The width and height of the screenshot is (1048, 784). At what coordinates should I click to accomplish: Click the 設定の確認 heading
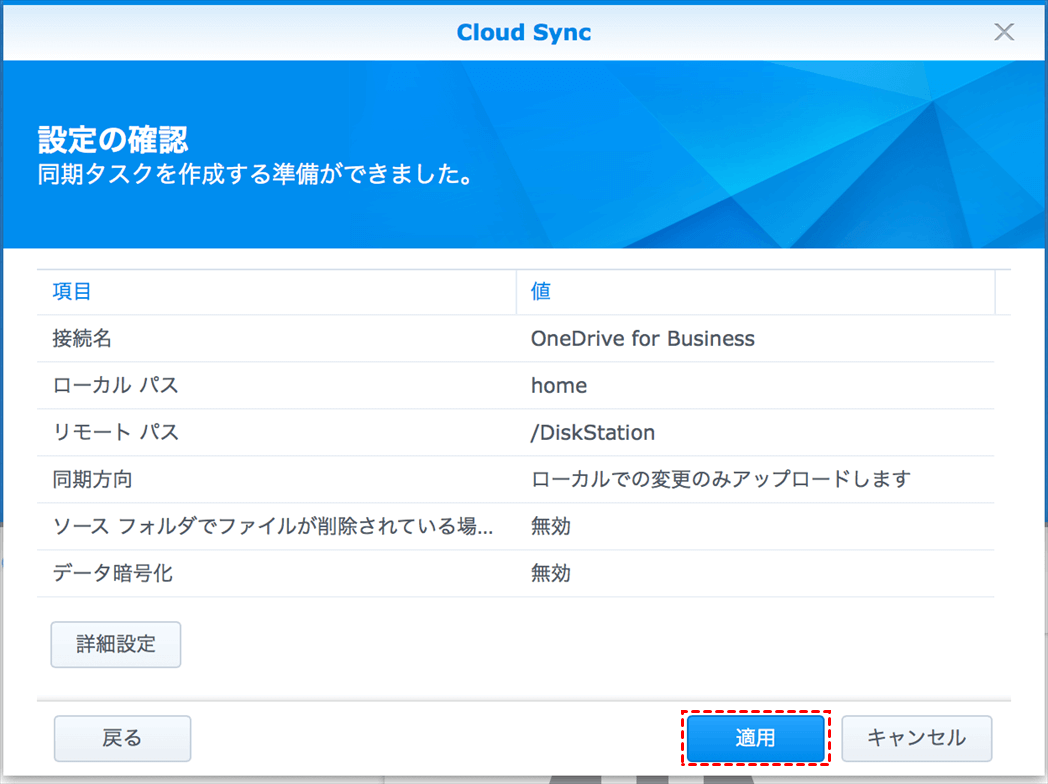click(x=113, y=139)
